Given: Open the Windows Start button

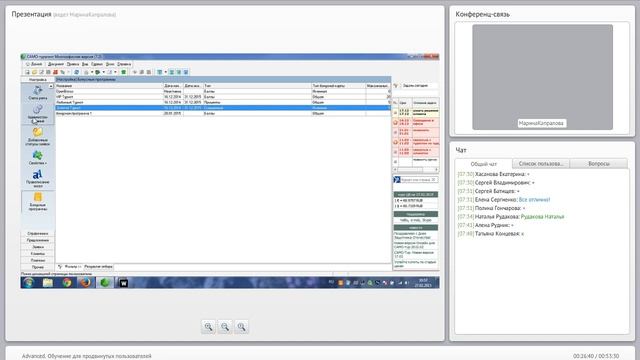Looking at the screenshot, I should tap(28, 282).
